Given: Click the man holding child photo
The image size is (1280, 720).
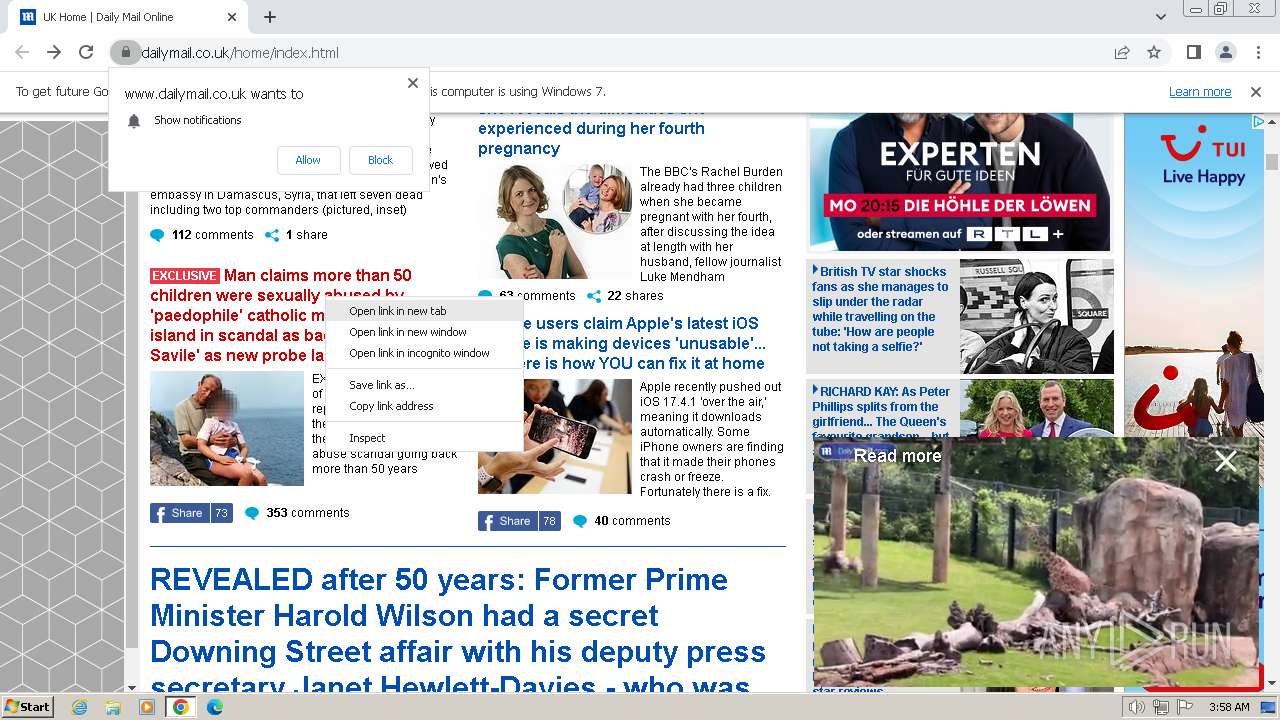Looking at the screenshot, I should [x=227, y=429].
